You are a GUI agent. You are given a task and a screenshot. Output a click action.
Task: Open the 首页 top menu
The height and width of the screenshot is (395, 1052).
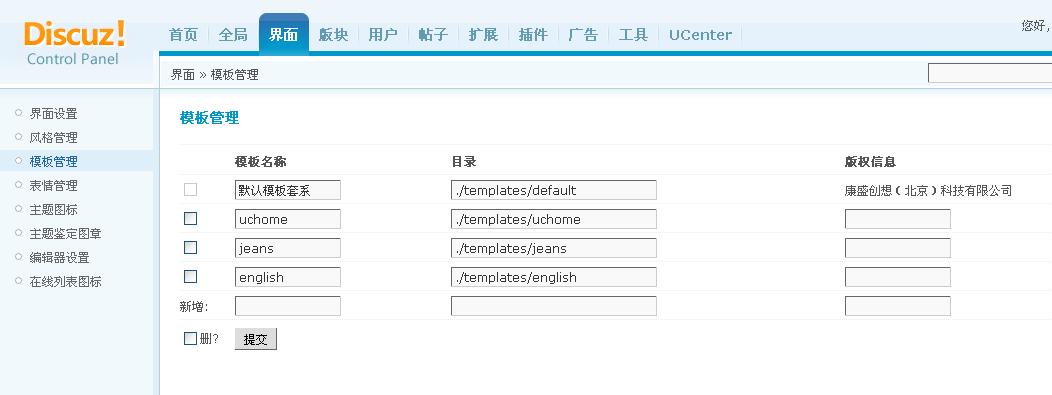click(183, 35)
